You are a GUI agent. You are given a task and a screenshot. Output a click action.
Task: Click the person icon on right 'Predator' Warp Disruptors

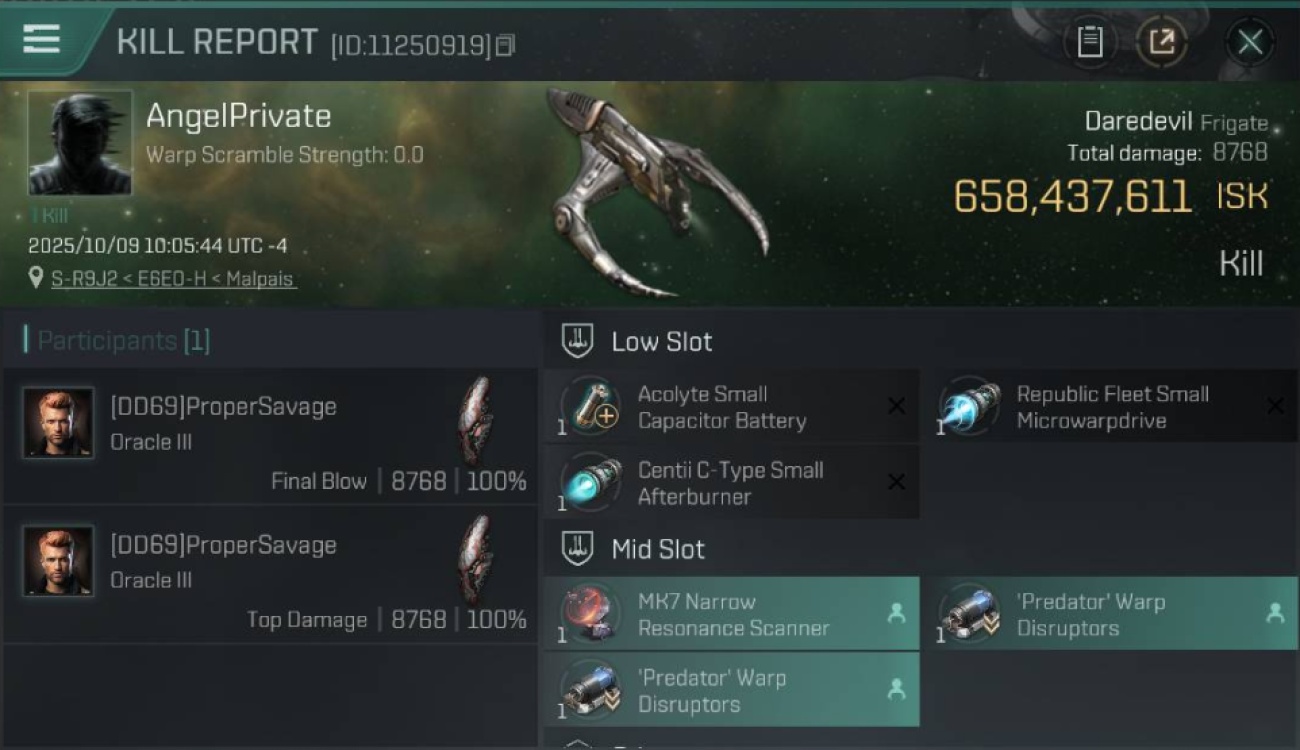tap(1275, 613)
